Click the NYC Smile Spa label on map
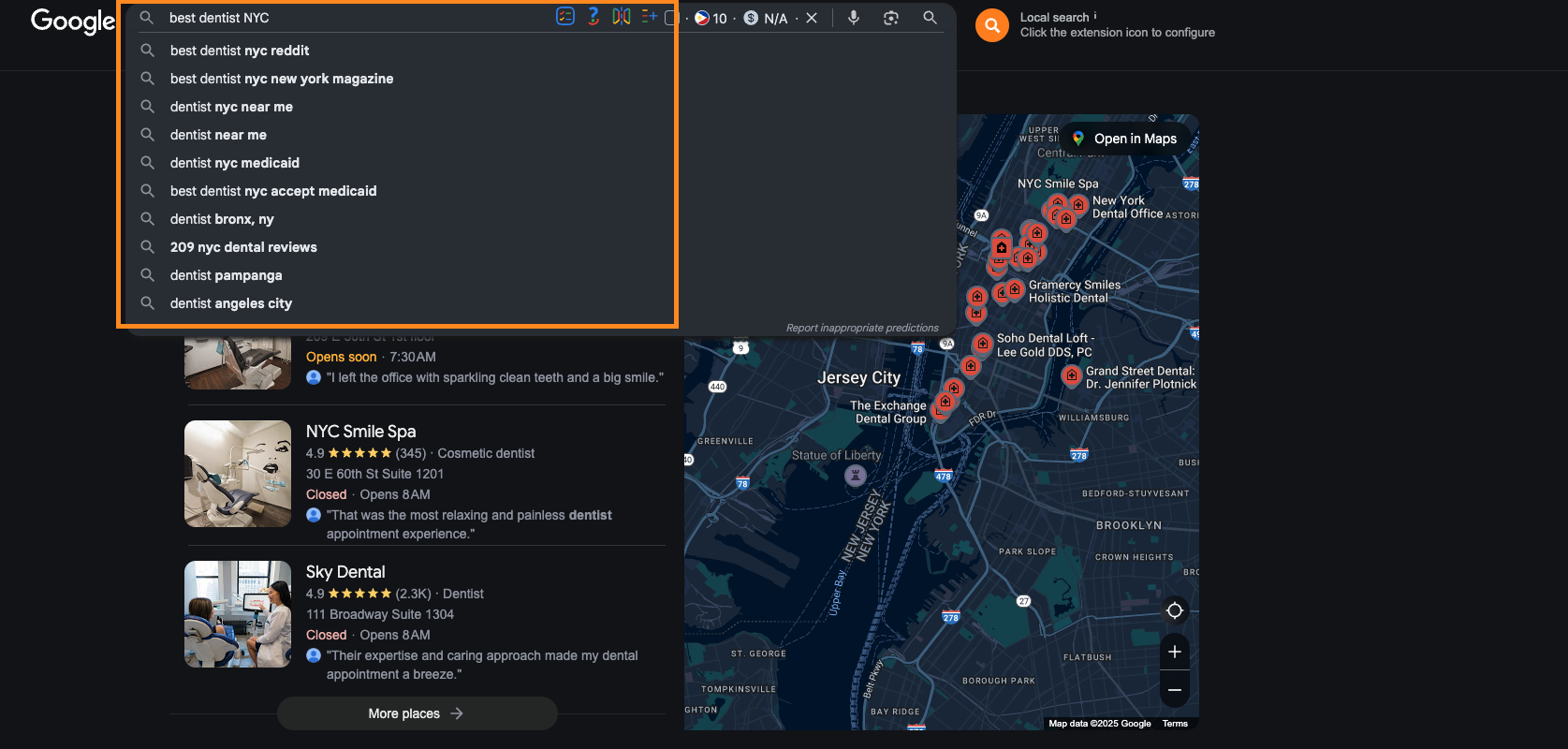The height and width of the screenshot is (749, 1568). pos(1058,184)
